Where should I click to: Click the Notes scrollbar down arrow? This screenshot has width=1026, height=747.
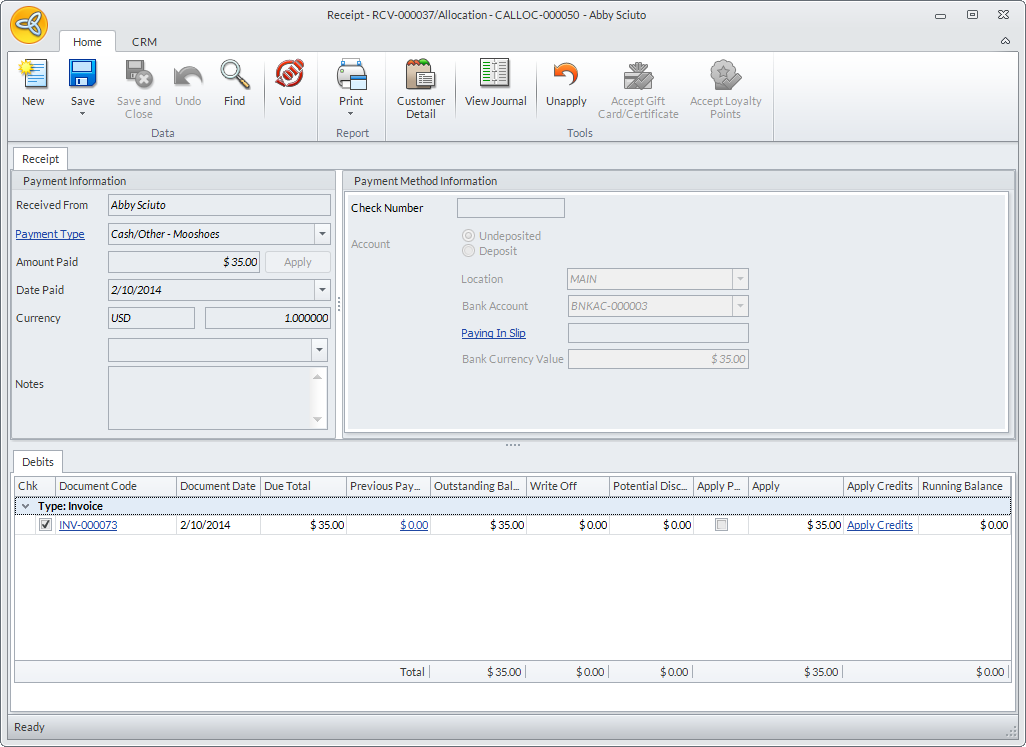pyautogui.click(x=319, y=420)
